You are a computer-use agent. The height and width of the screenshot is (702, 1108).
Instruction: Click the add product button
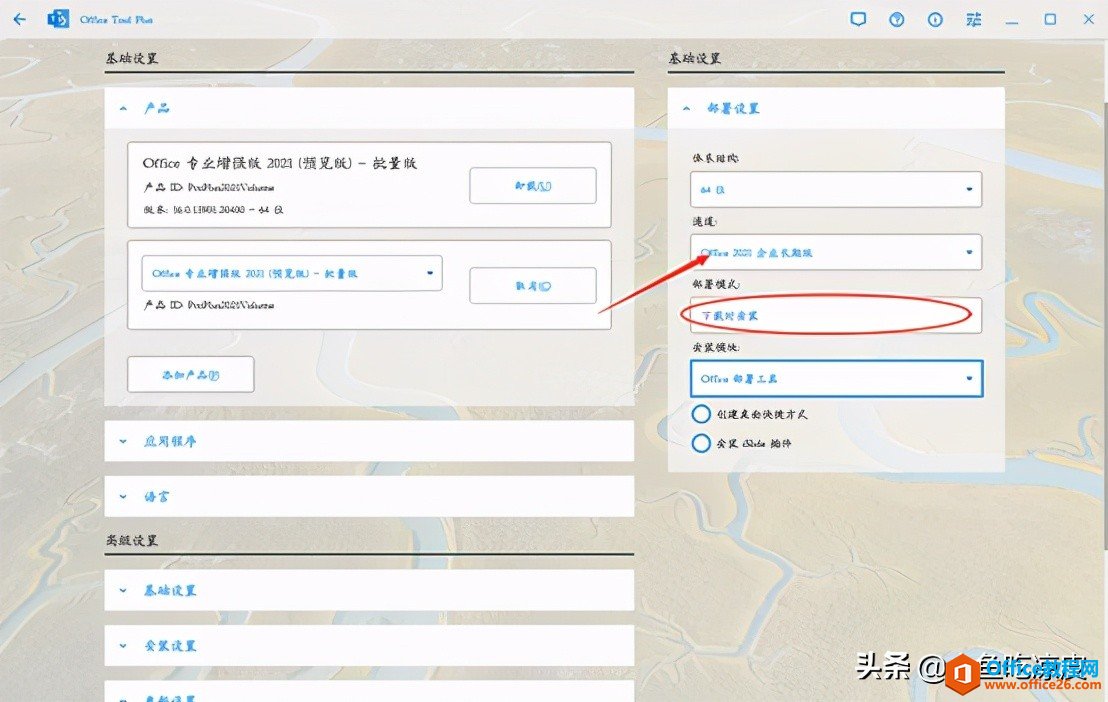190,373
